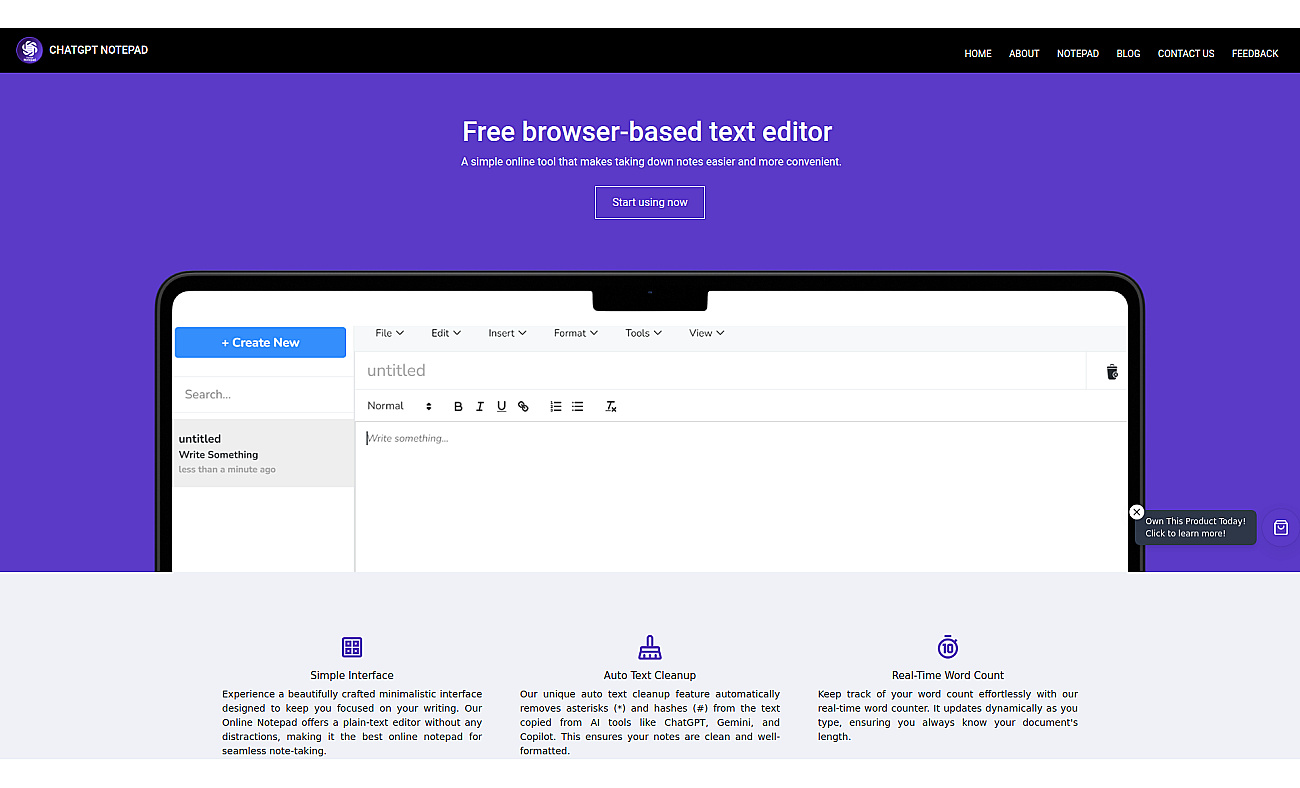Click the CHATGPT NOTEPAD brand text link

(x=98, y=50)
